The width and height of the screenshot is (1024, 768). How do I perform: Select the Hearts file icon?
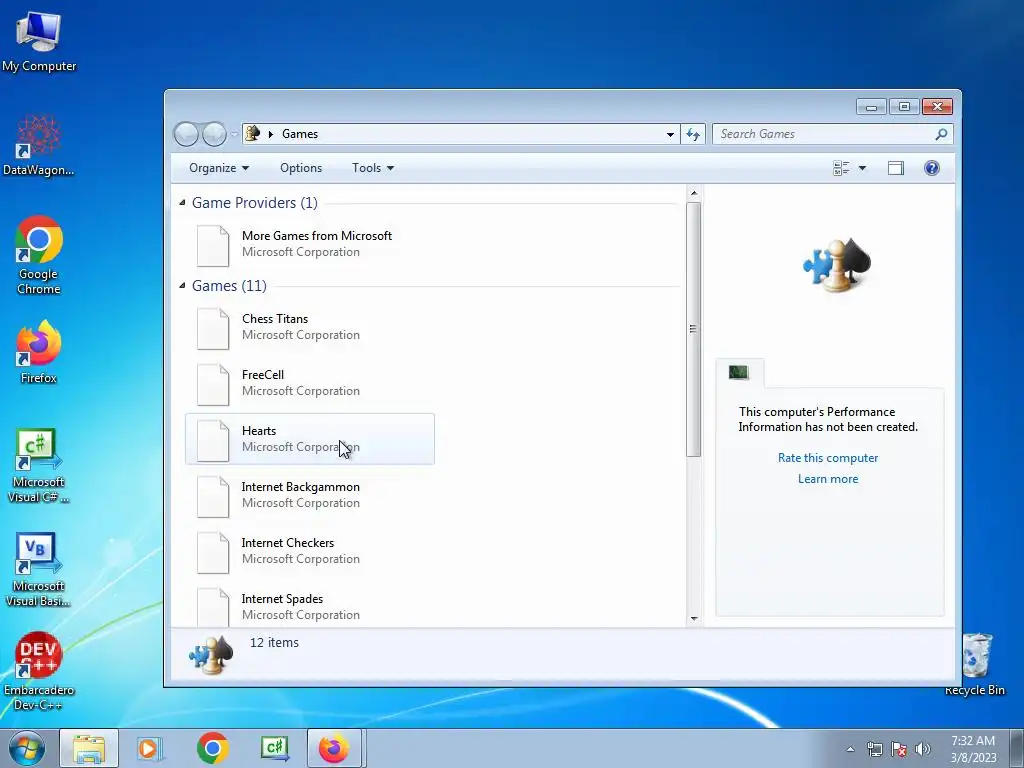213,441
